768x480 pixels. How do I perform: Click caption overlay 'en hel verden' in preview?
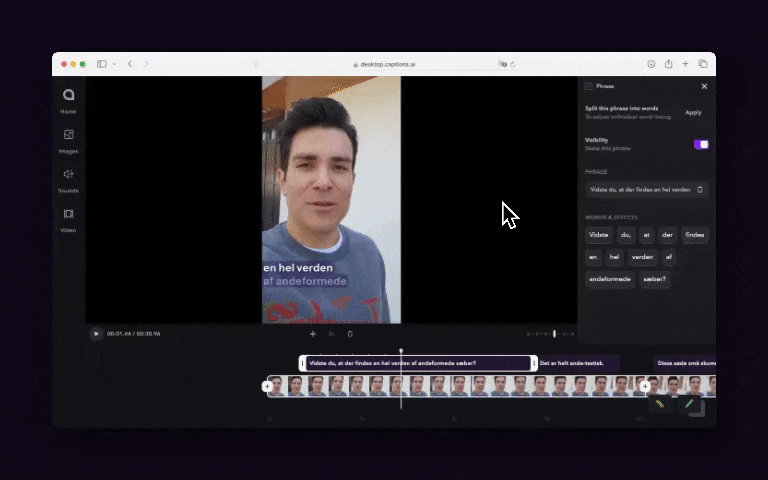(x=298, y=268)
